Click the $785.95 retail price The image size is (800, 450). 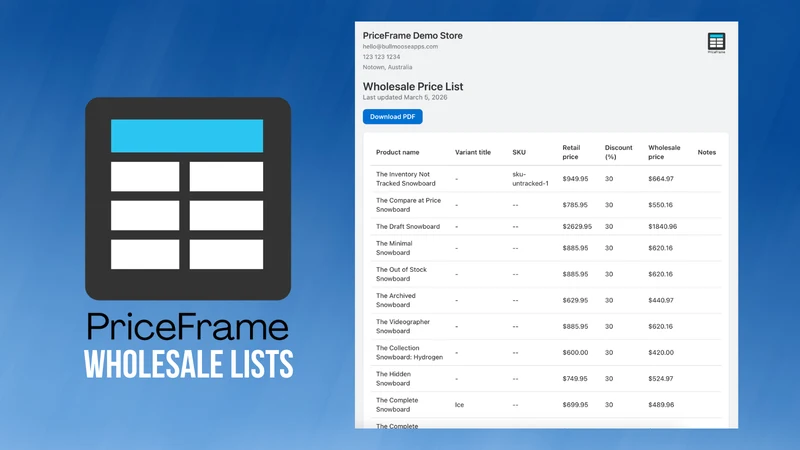pos(575,205)
